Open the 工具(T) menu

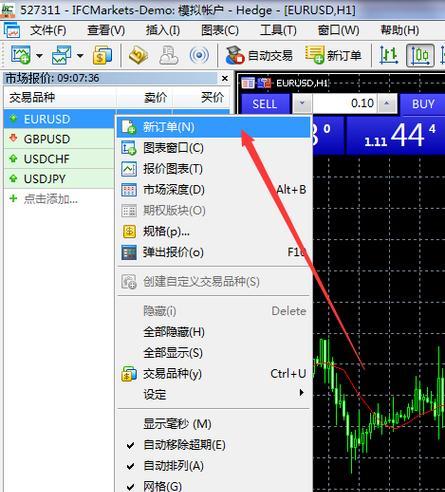point(278,30)
